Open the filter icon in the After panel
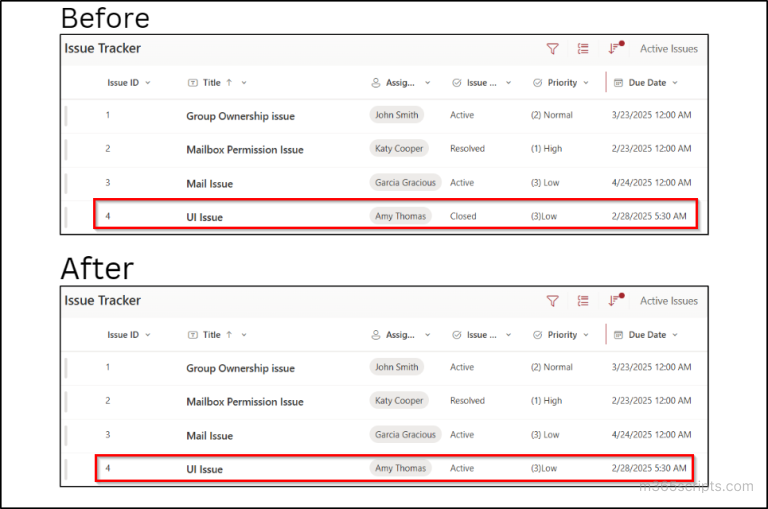The width and height of the screenshot is (768, 509). (x=552, y=301)
